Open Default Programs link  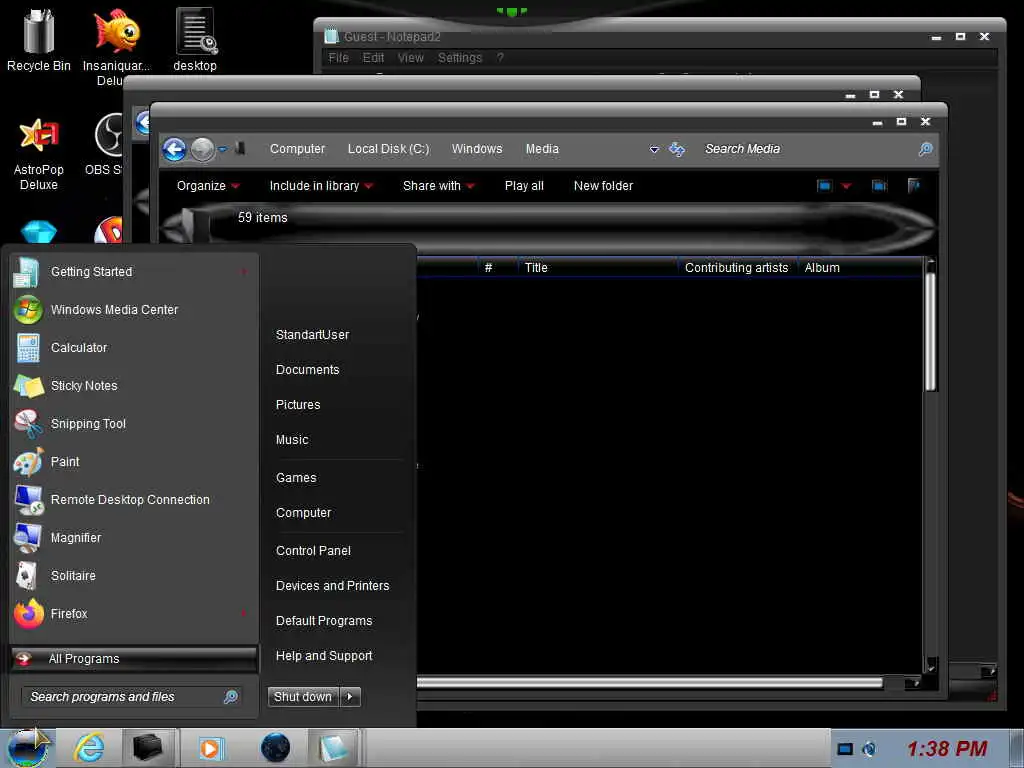click(x=324, y=621)
